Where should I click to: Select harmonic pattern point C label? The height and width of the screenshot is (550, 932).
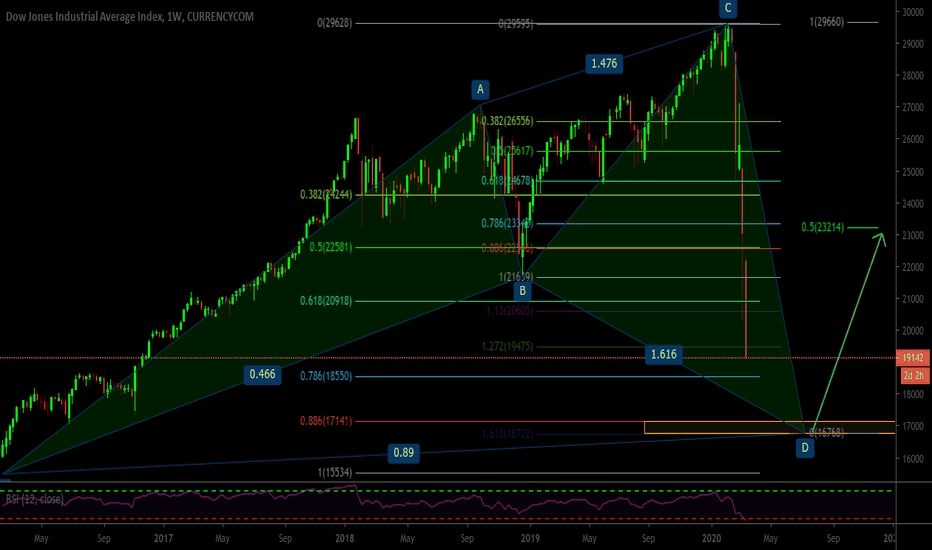tap(728, 8)
